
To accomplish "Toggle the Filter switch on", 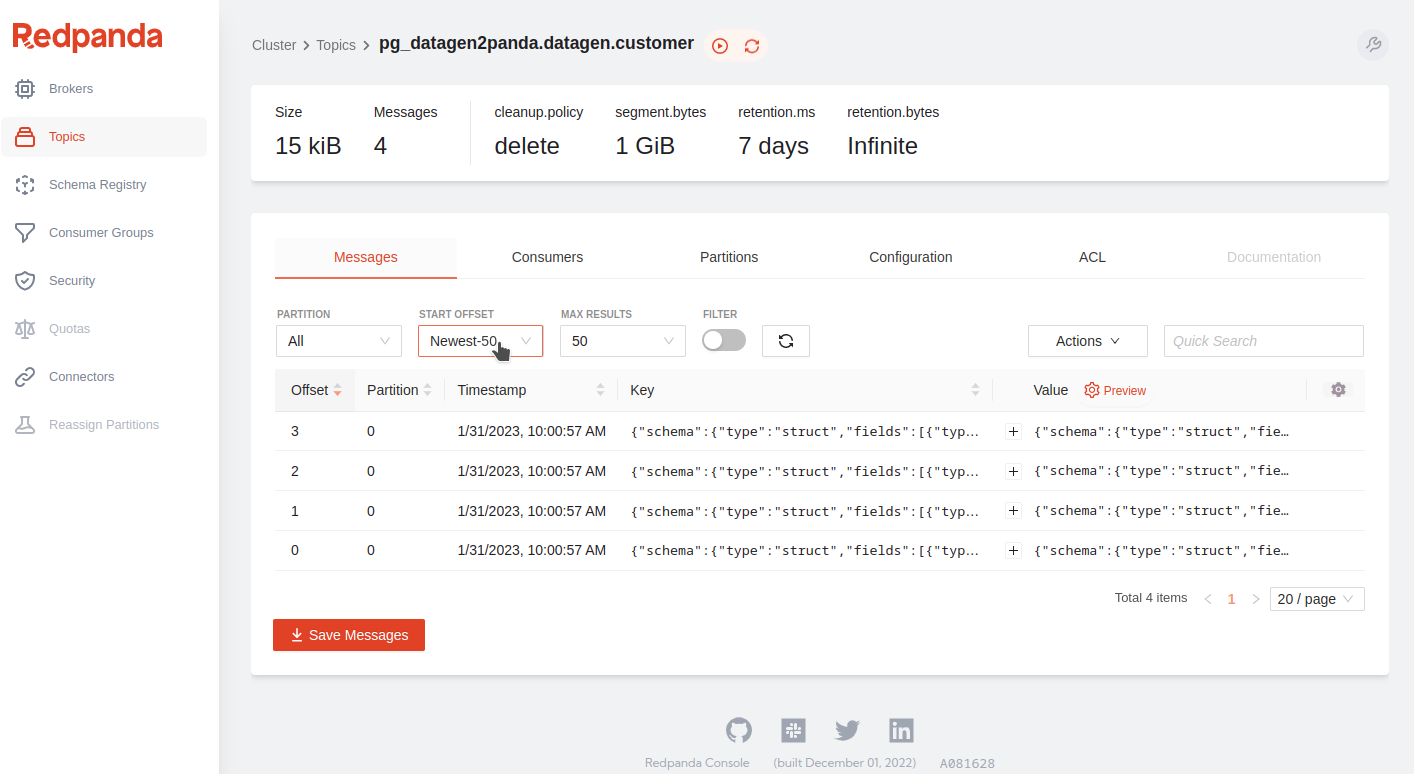I will 724,341.
